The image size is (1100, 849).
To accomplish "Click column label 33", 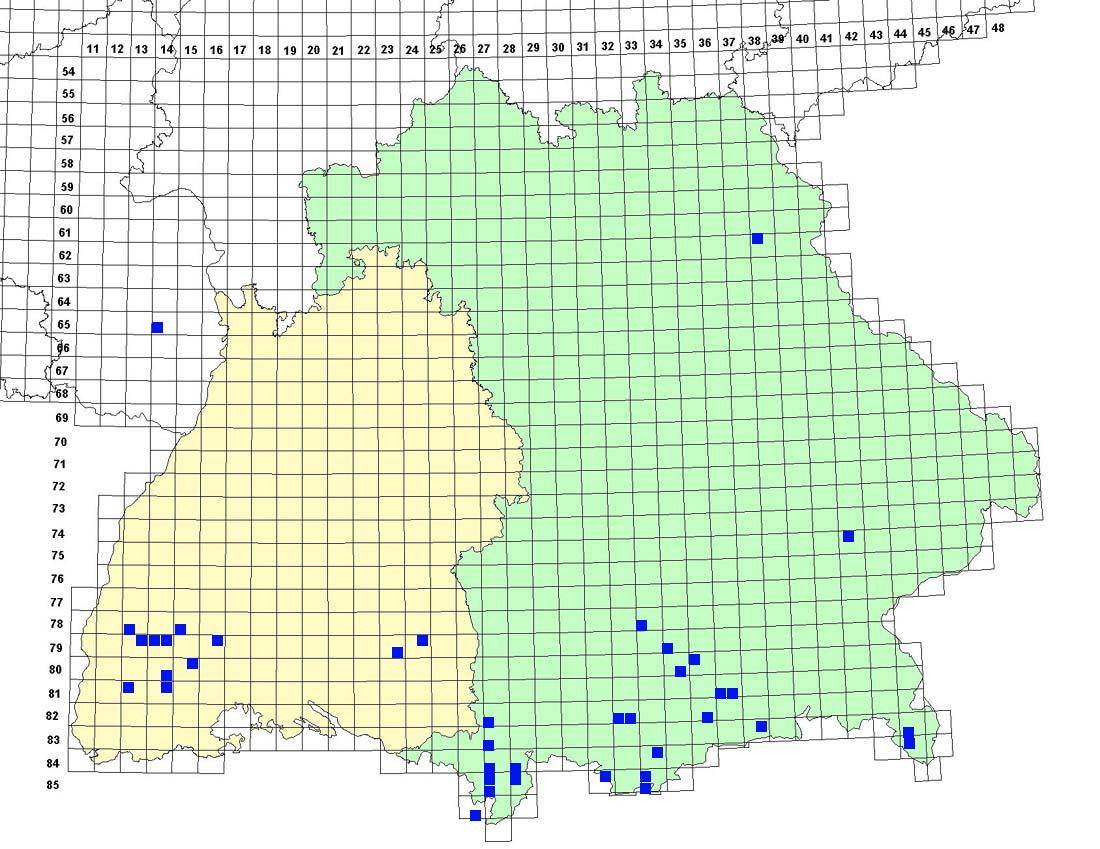I will (x=631, y=46).
